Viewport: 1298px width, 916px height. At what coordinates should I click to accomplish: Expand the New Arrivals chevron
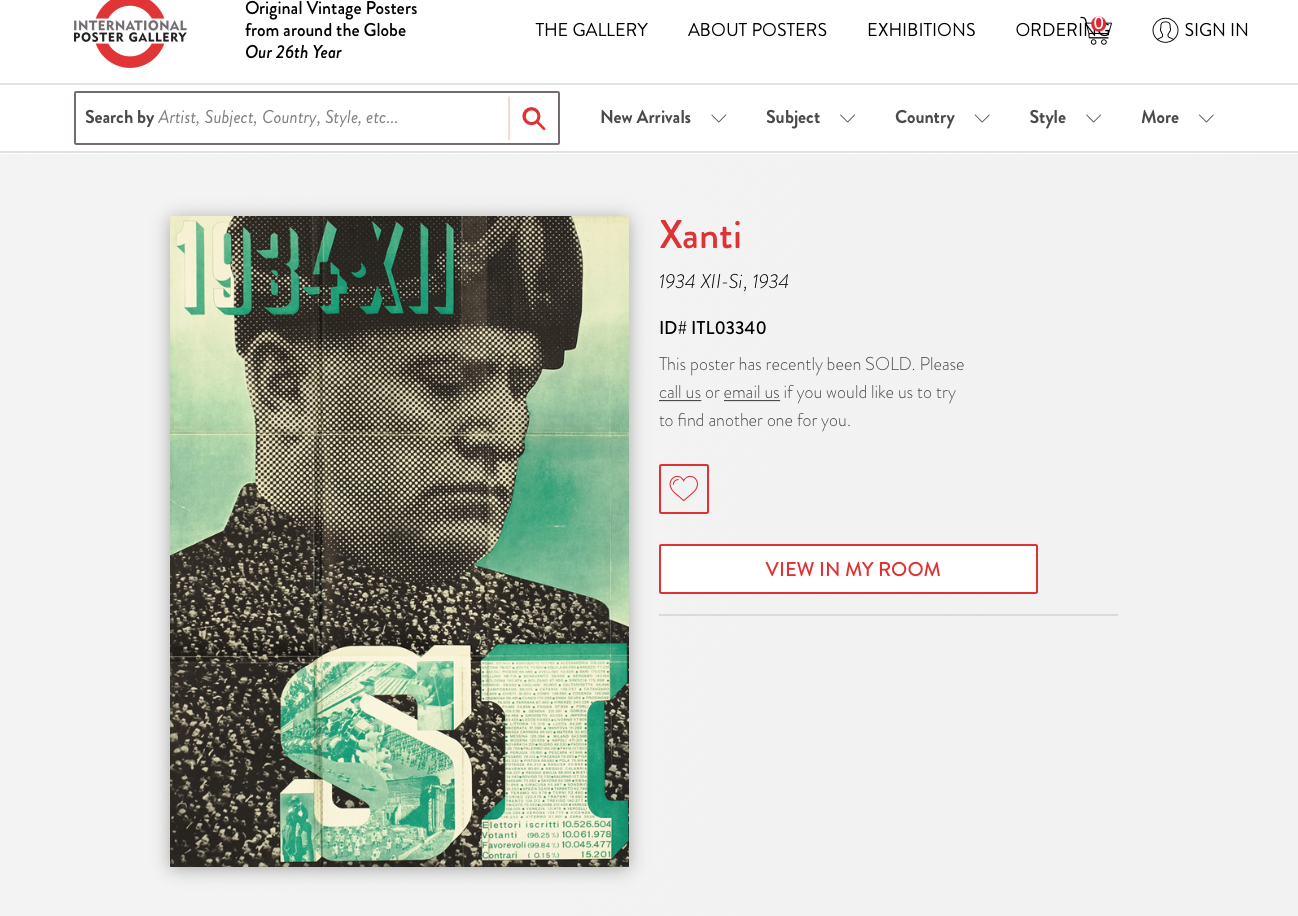click(719, 118)
